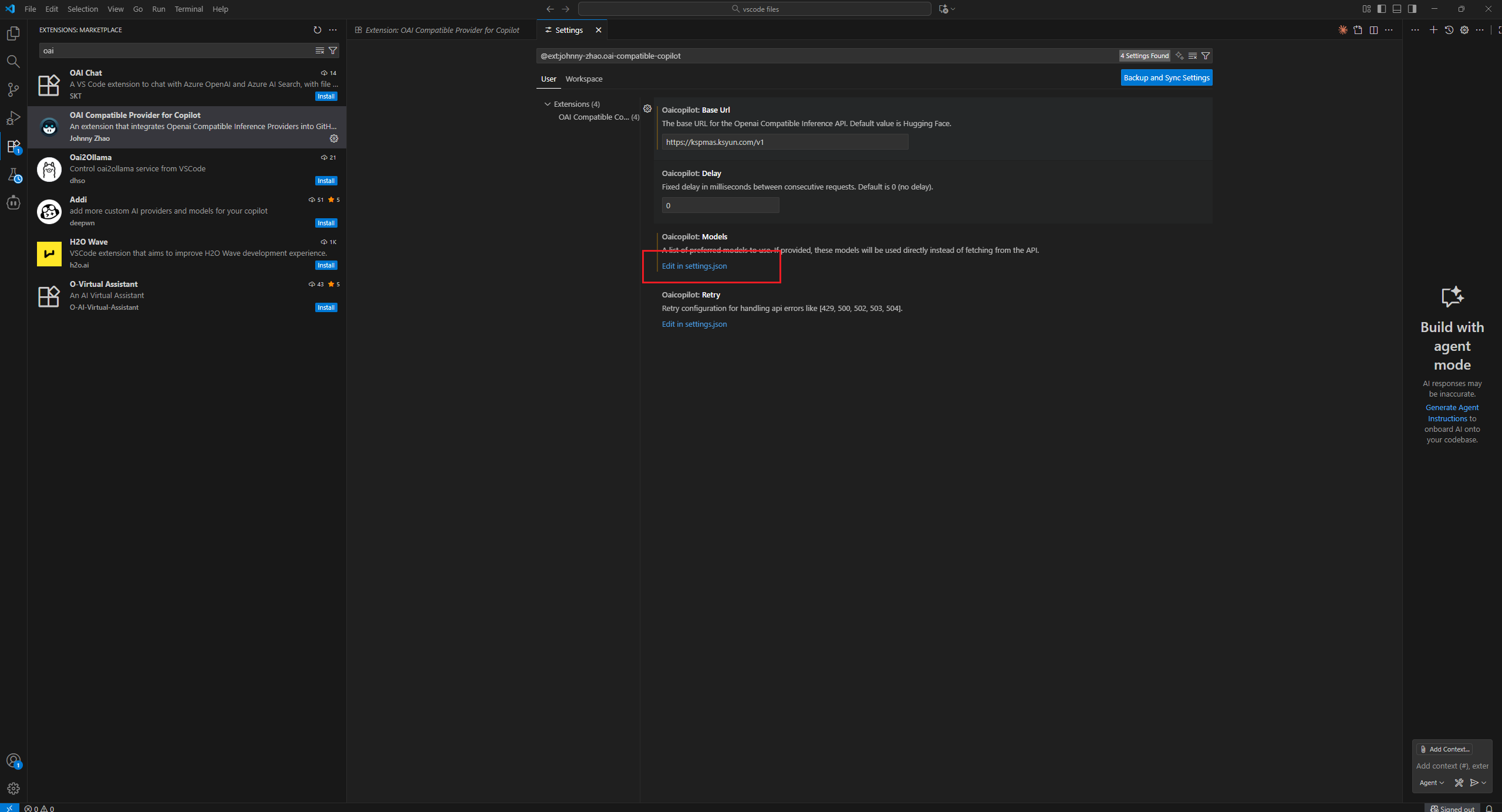Toggle the bottom Panel layout button
Screen dimensions: 1502x812
[1397, 9]
